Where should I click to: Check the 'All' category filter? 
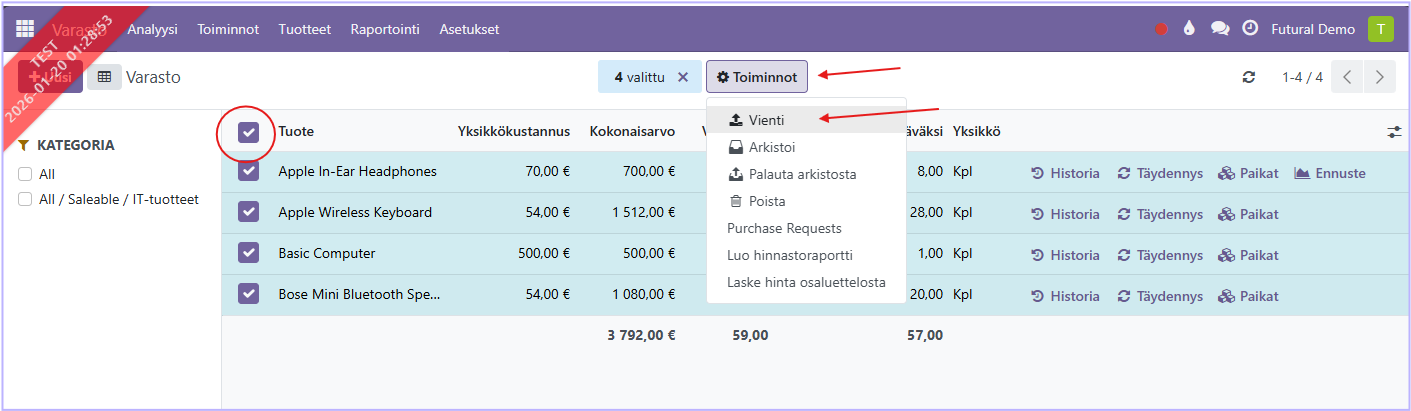pyautogui.click(x=25, y=174)
